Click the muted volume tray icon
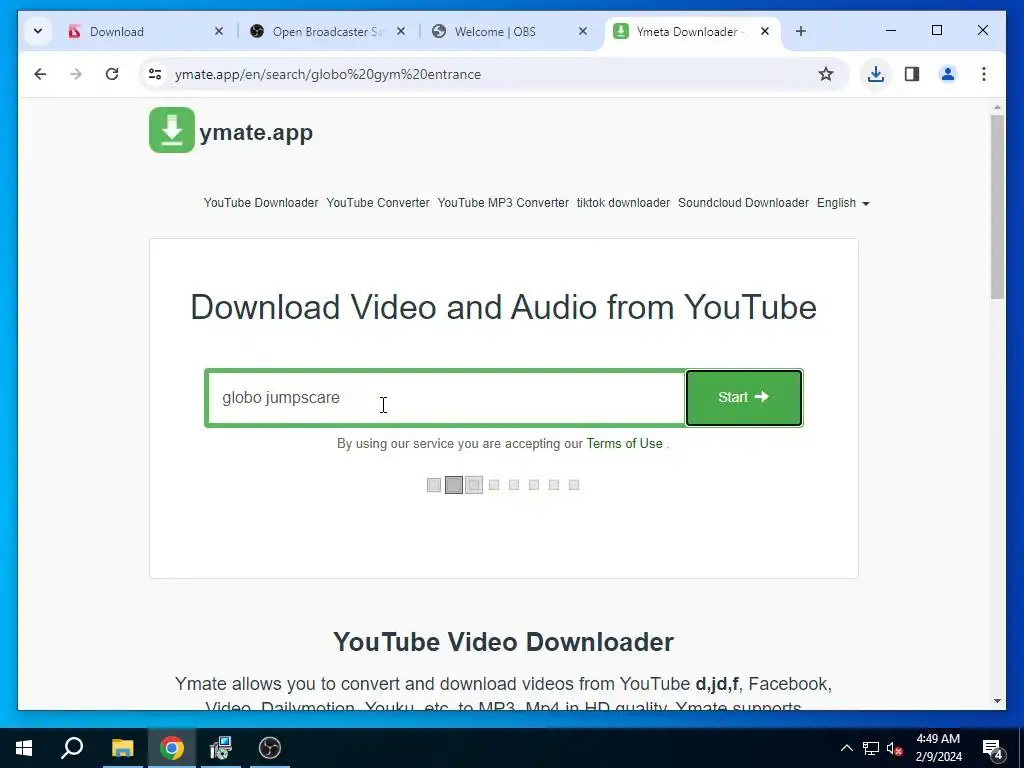This screenshot has width=1024, height=768. (895, 748)
